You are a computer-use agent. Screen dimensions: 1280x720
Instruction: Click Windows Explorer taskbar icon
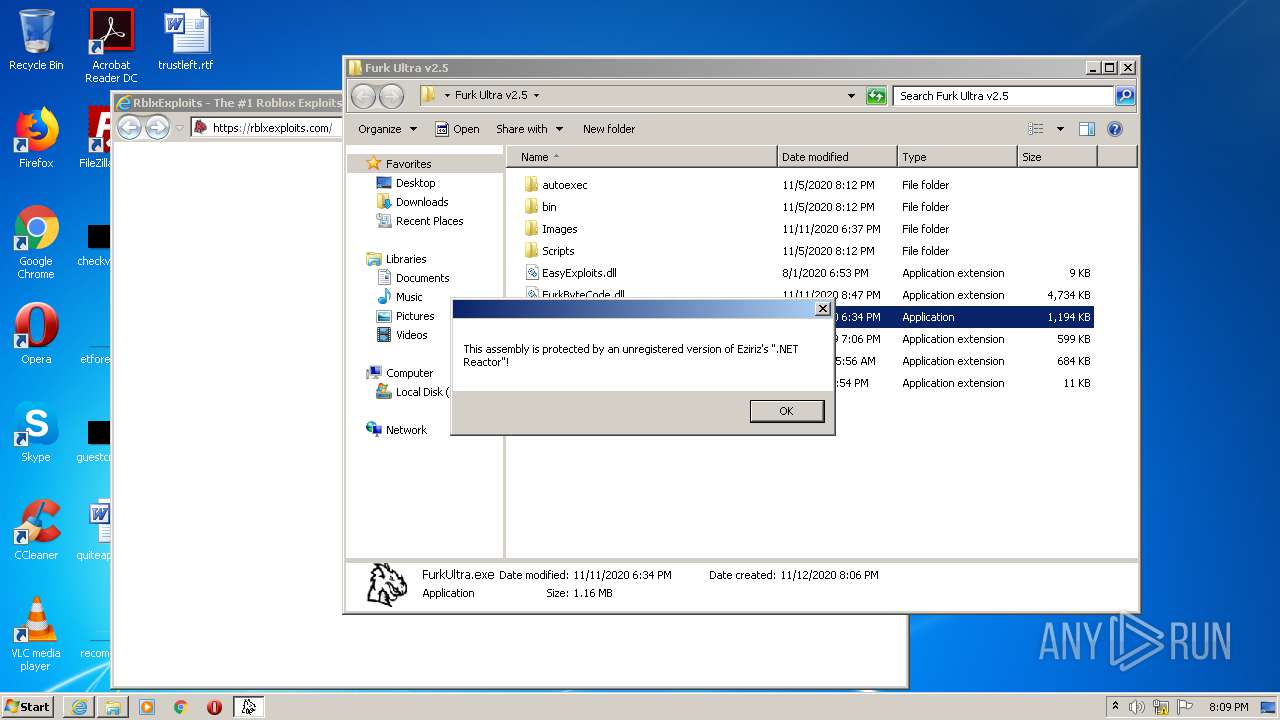(x=113, y=707)
